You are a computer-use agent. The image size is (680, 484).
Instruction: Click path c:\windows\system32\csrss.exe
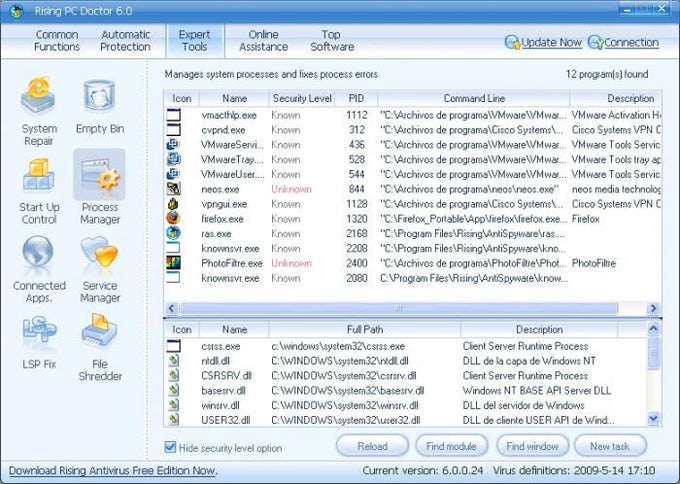click(x=338, y=346)
